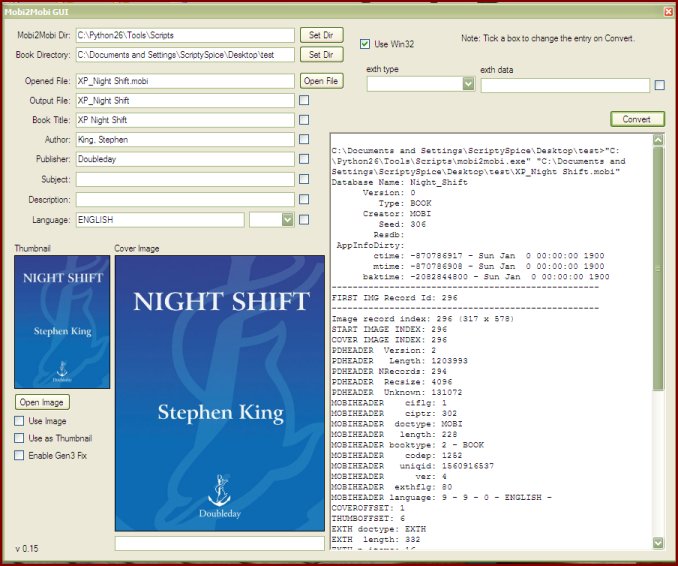
Task: Click the Open Image button
Action: [x=42, y=402]
